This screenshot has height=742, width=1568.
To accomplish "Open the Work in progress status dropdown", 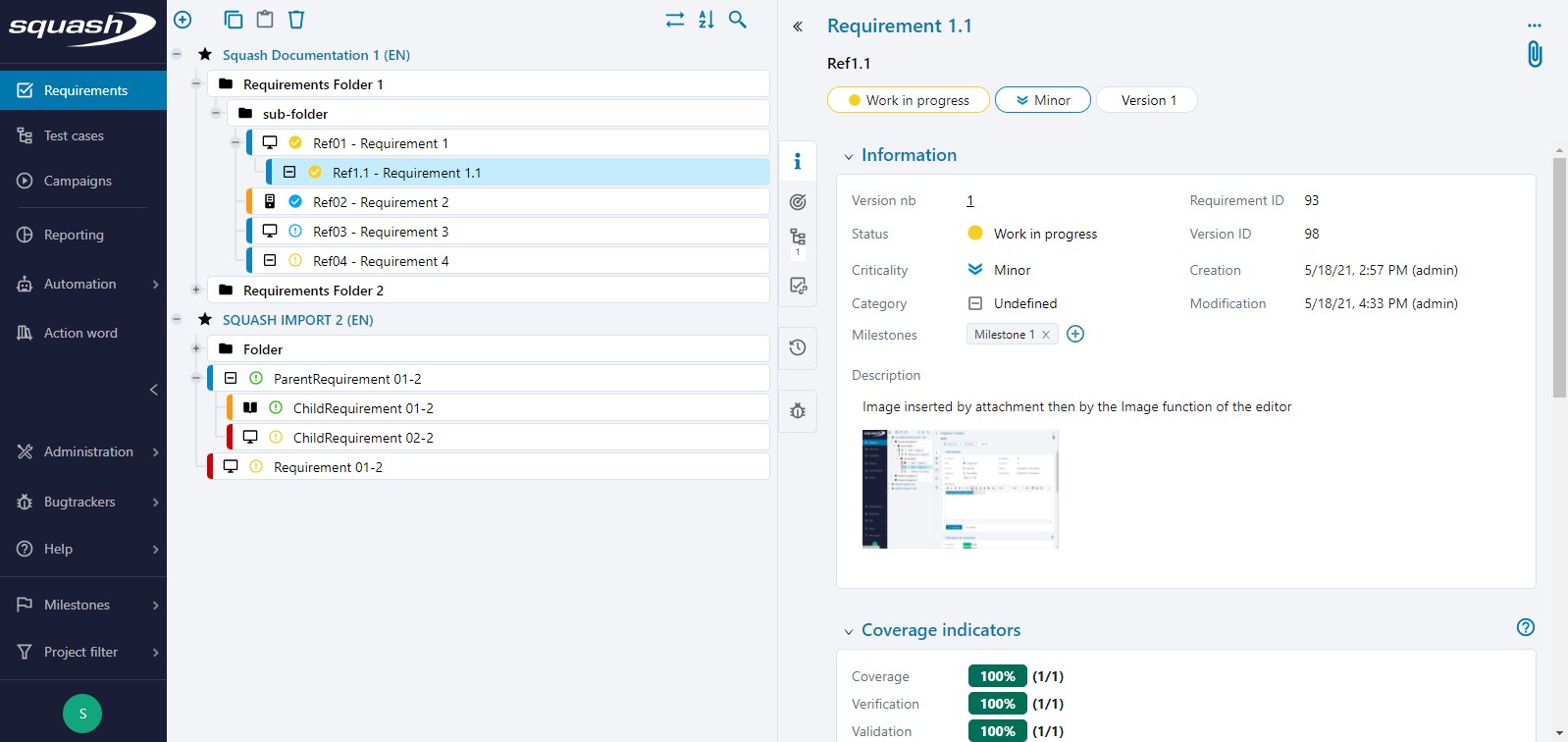I will [908, 100].
